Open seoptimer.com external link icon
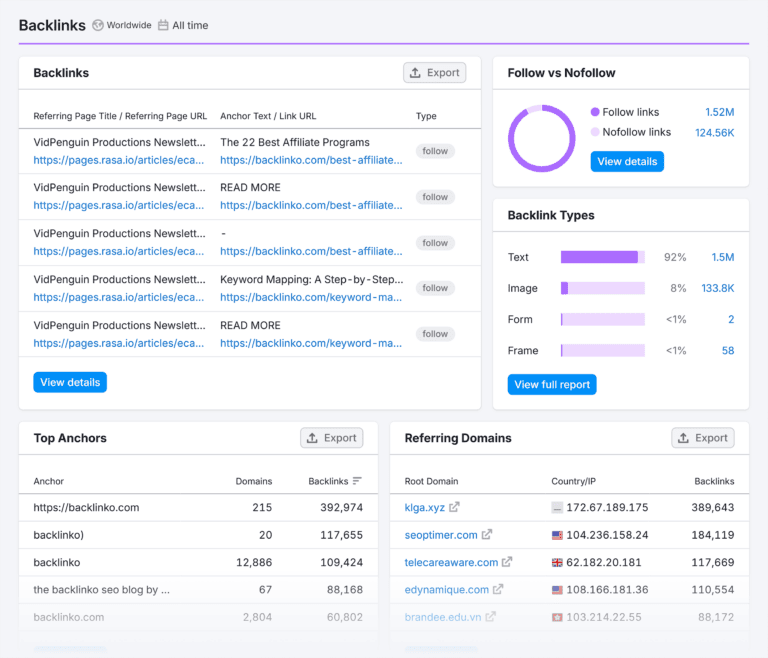Image resolution: width=768 pixels, height=658 pixels. (487, 535)
